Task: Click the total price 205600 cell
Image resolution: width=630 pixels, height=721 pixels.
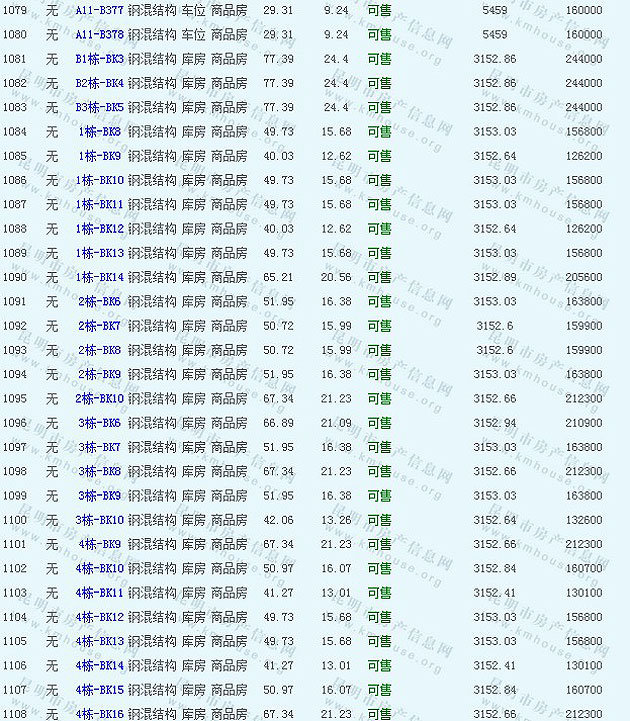Action: click(x=584, y=277)
